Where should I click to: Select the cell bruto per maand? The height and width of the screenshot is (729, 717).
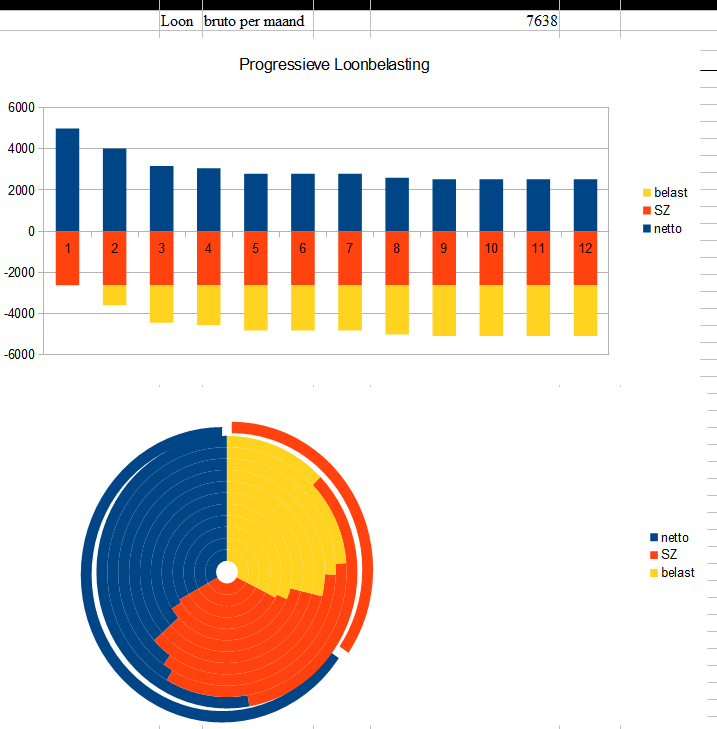[x=254, y=21]
